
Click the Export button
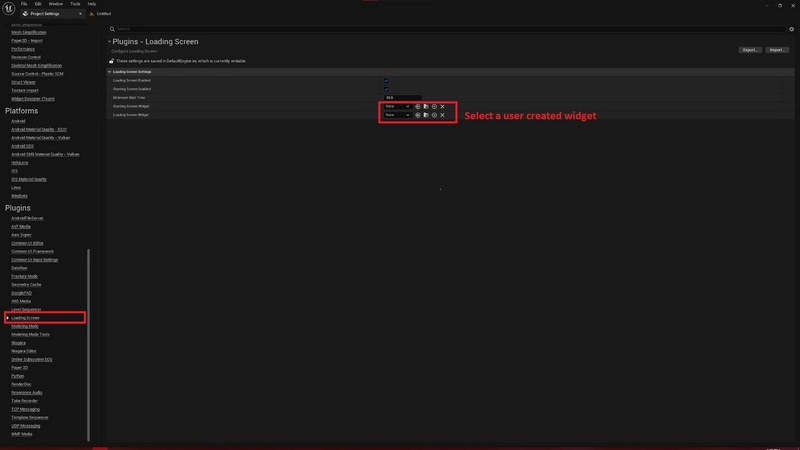[x=750, y=49]
